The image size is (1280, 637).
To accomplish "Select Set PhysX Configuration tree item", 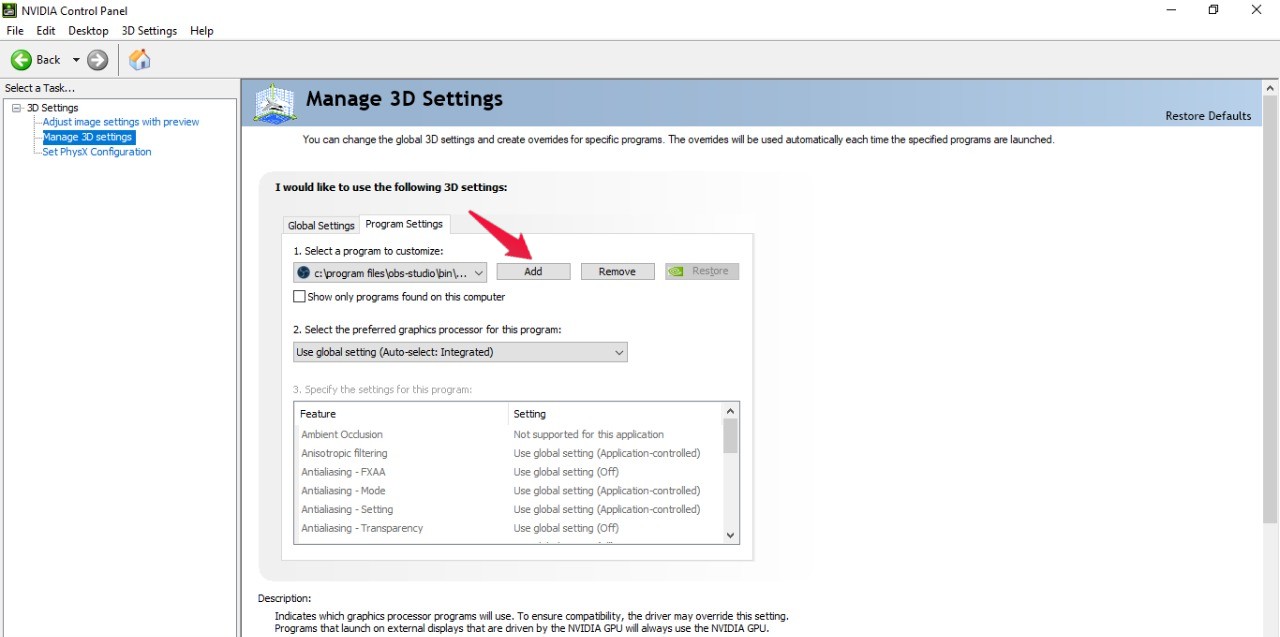I will (x=97, y=152).
